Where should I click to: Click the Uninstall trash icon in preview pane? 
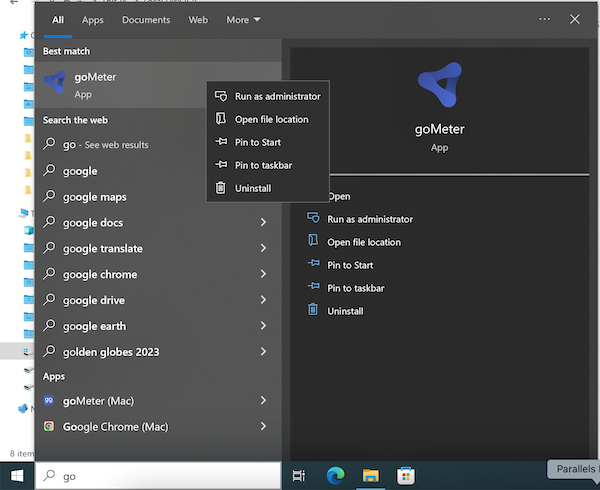[313, 309]
